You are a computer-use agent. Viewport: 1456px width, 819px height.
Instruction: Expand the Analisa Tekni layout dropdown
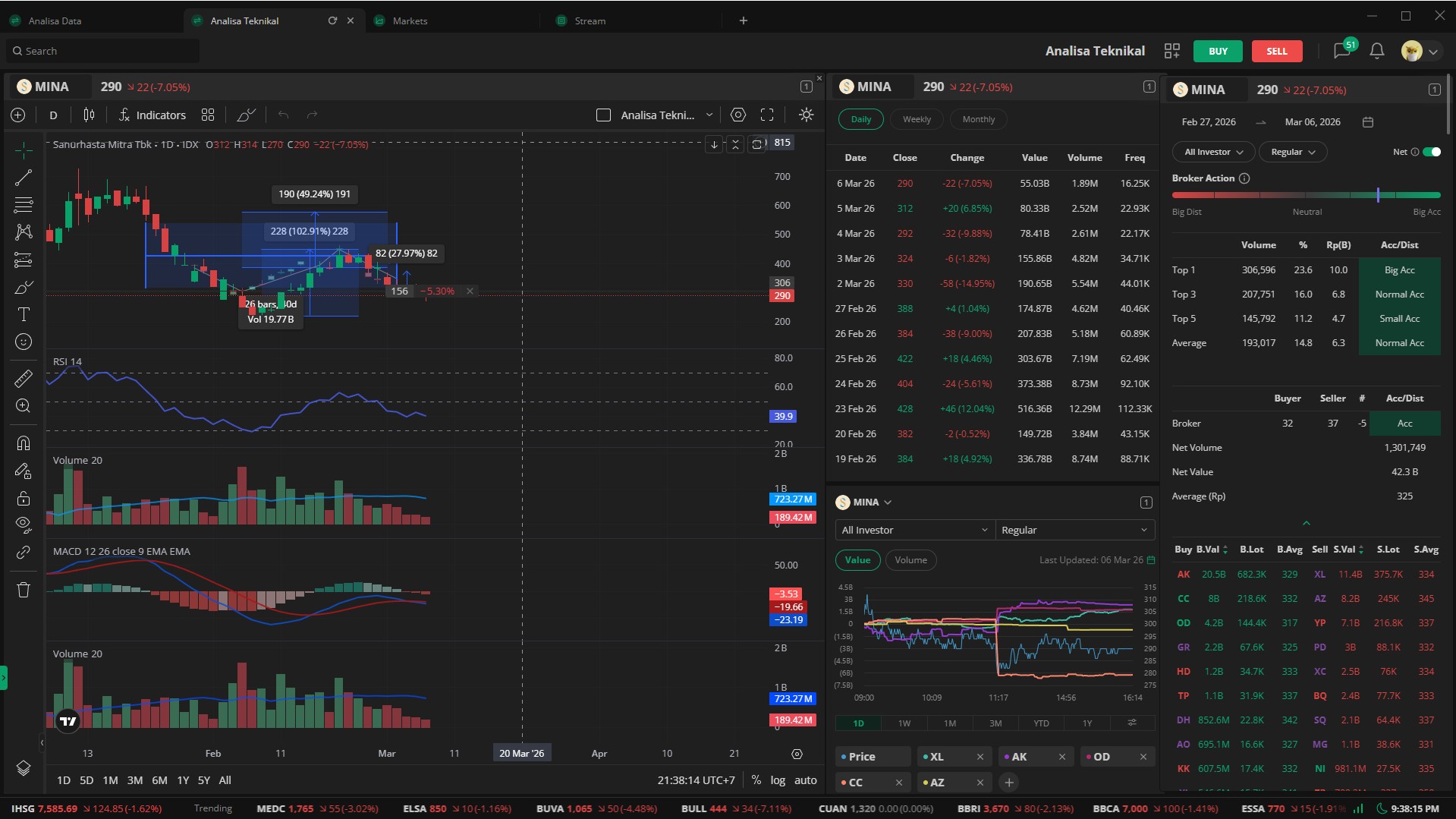pyautogui.click(x=709, y=115)
